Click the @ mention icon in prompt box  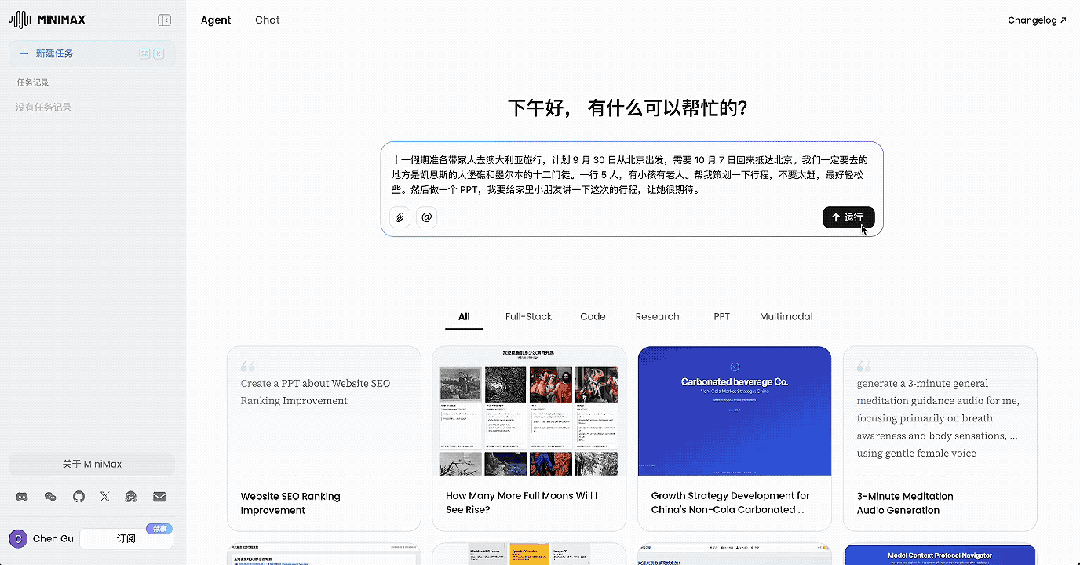(426, 217)
